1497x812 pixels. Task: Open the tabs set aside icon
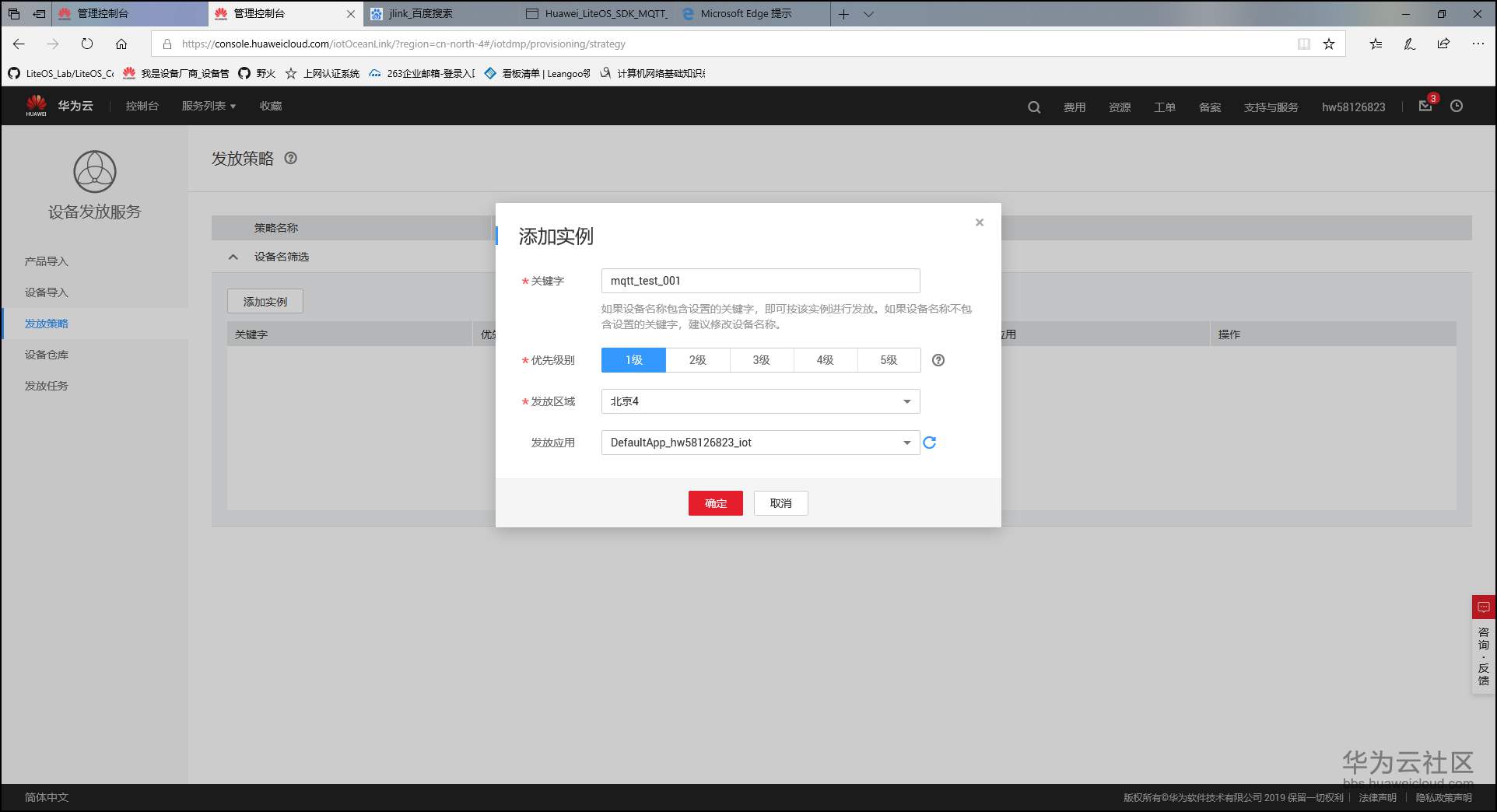(x=14, y=14)
